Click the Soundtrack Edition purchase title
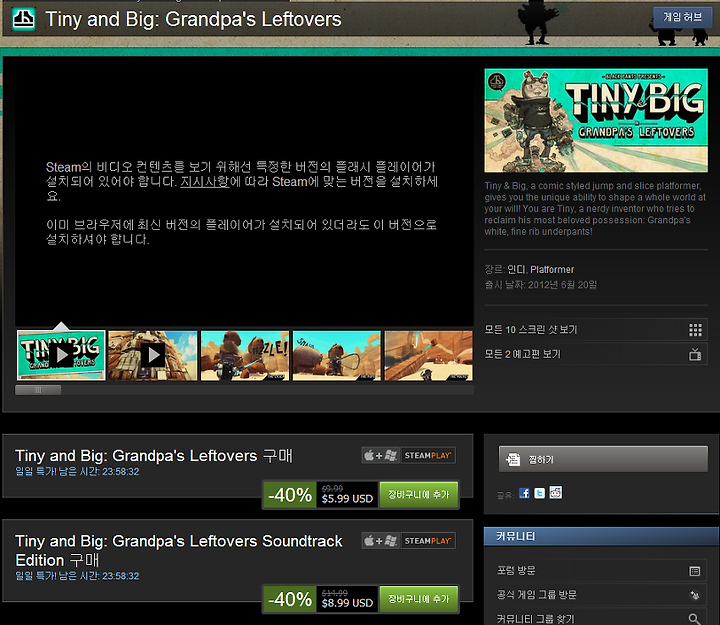This screenshot has height=625, width=720. coord(179,551)
